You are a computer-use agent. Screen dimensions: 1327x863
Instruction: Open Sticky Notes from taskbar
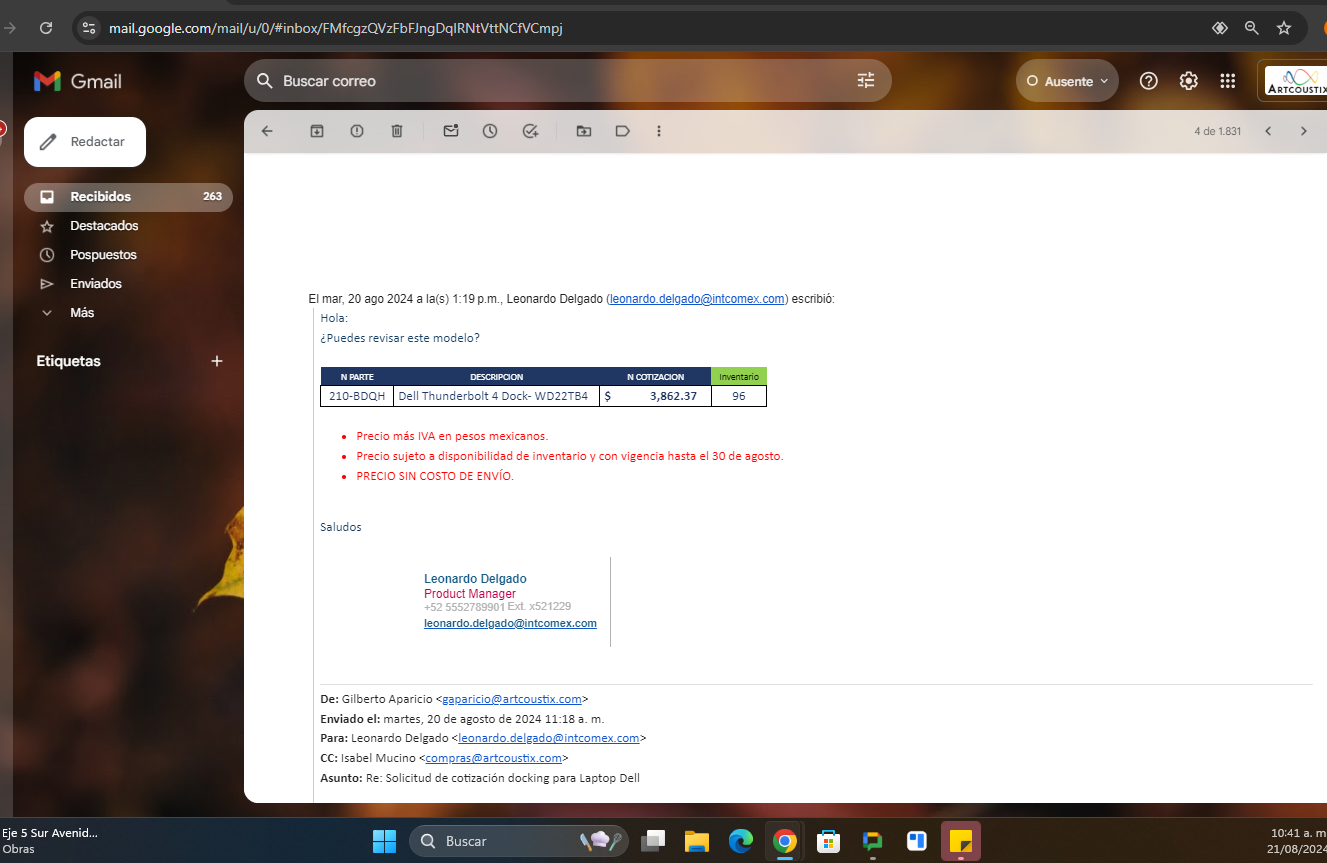961,841
